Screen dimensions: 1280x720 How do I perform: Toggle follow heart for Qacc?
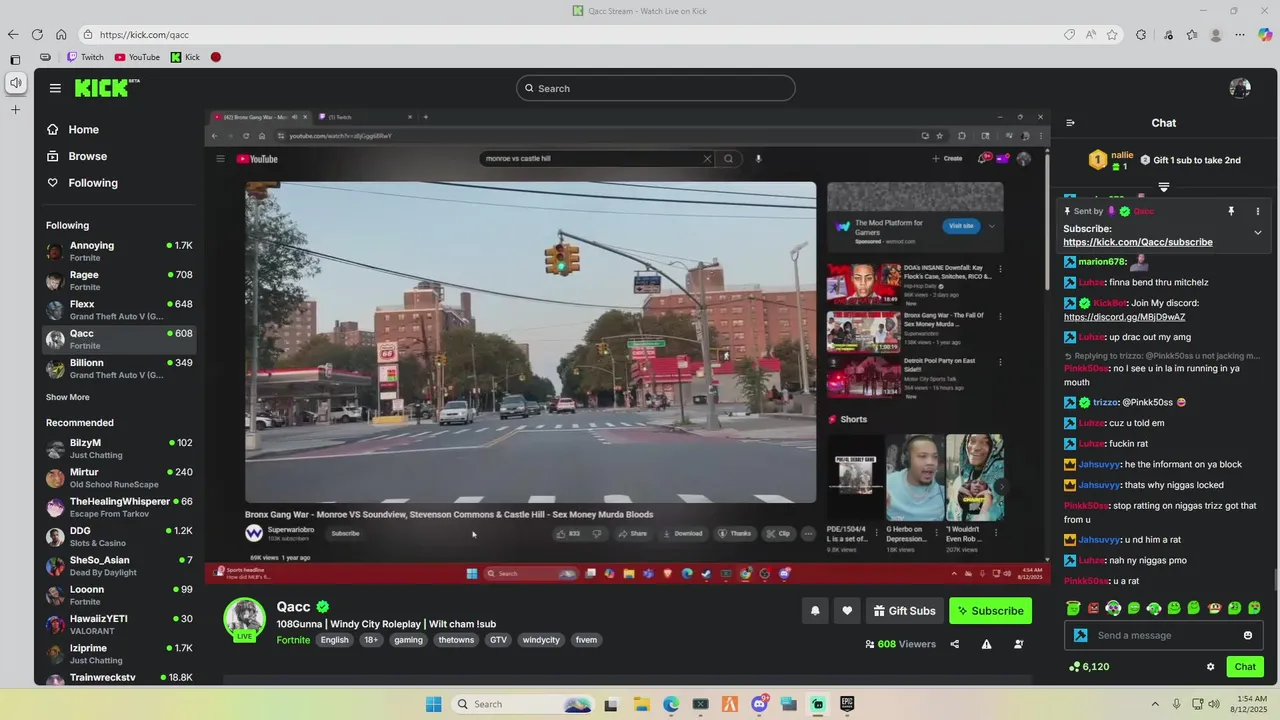coord(847,611)
